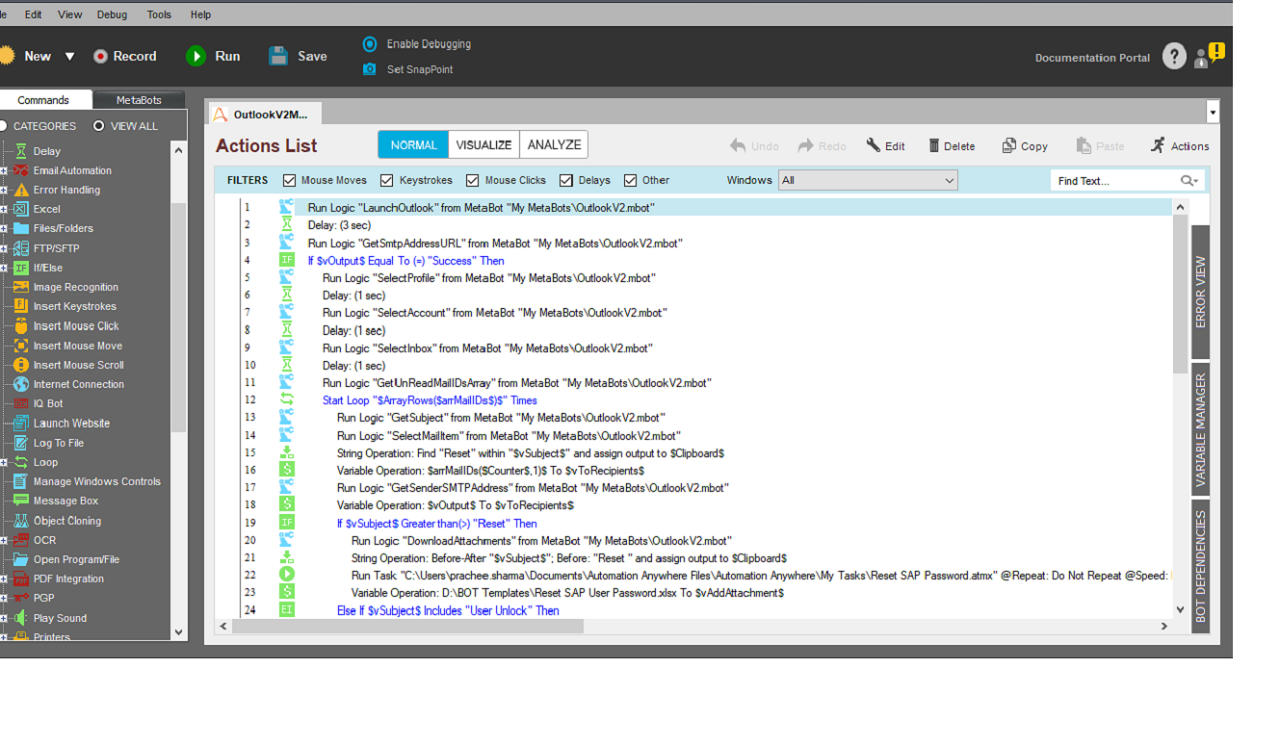
Task: Switch to VISUALIZE view
Action: [484, 145]
